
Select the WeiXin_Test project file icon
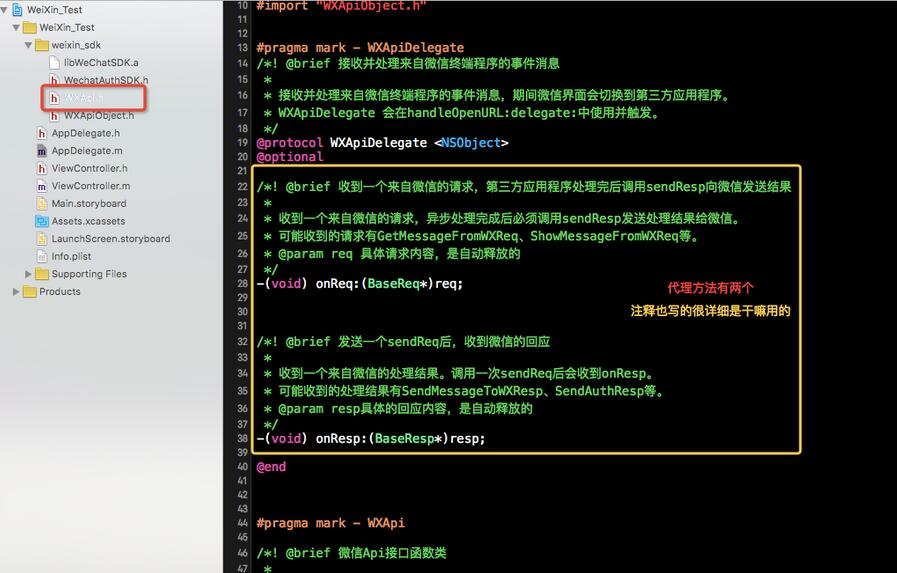coord(17,10)
